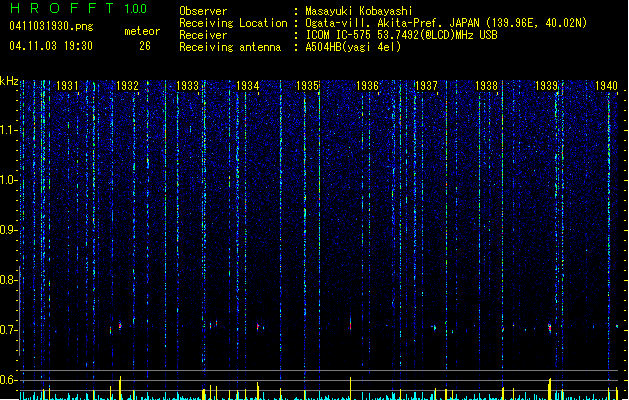
Task: Click the 0.7 frequency axis label
Action: [8, 330]
